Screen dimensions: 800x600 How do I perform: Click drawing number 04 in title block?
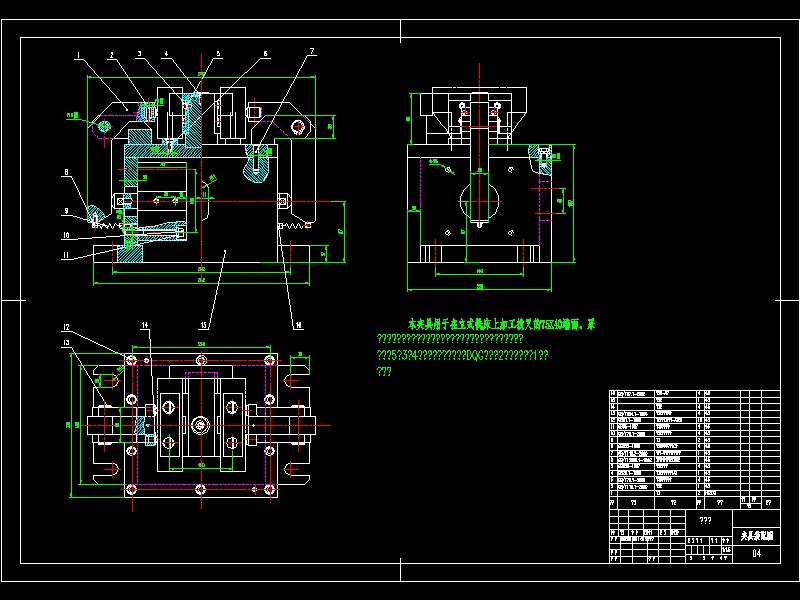point(757,554)
